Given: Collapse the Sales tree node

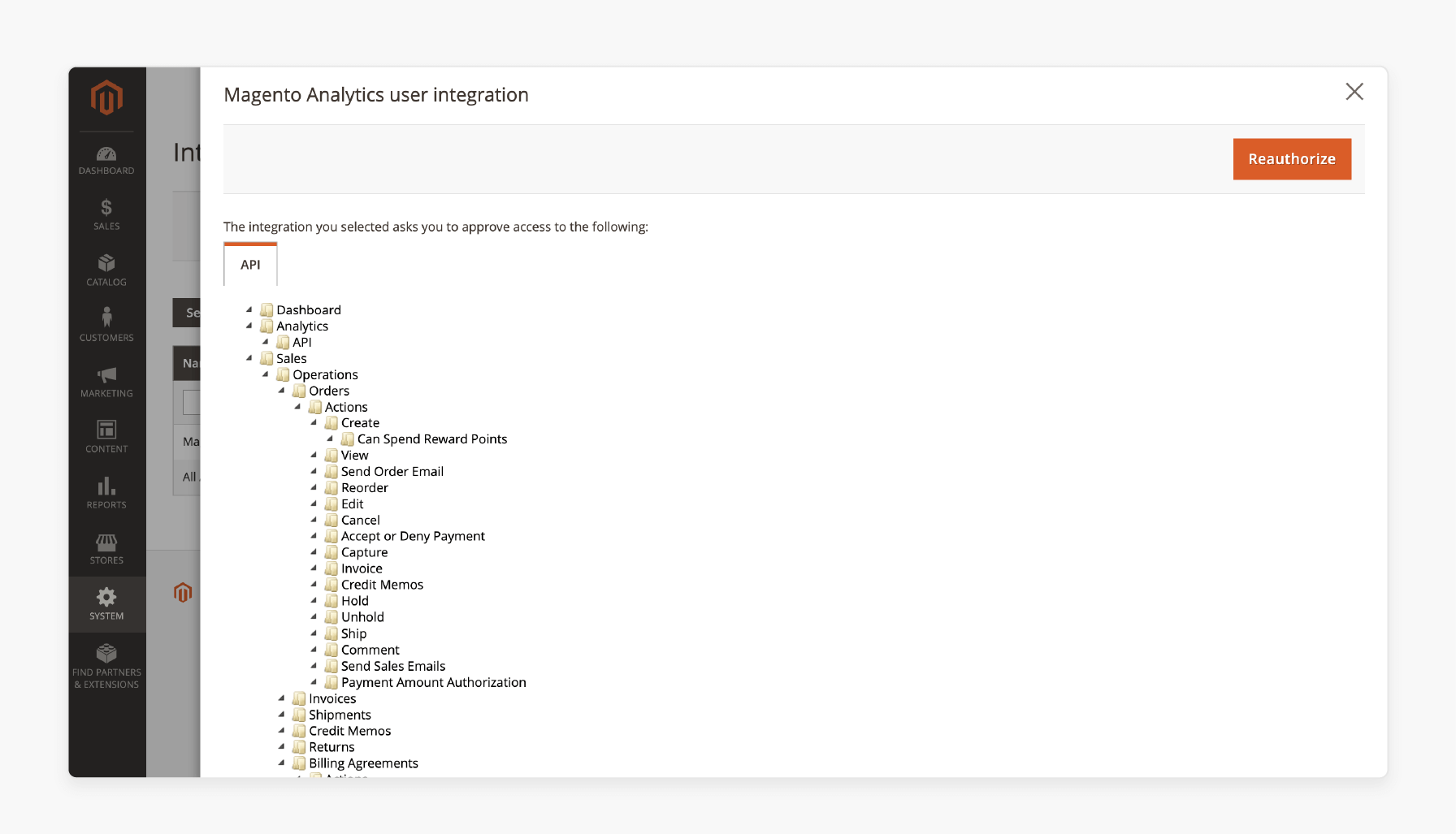Looking at the screenshot, I should pyautogui.click(x=249, y=358).
